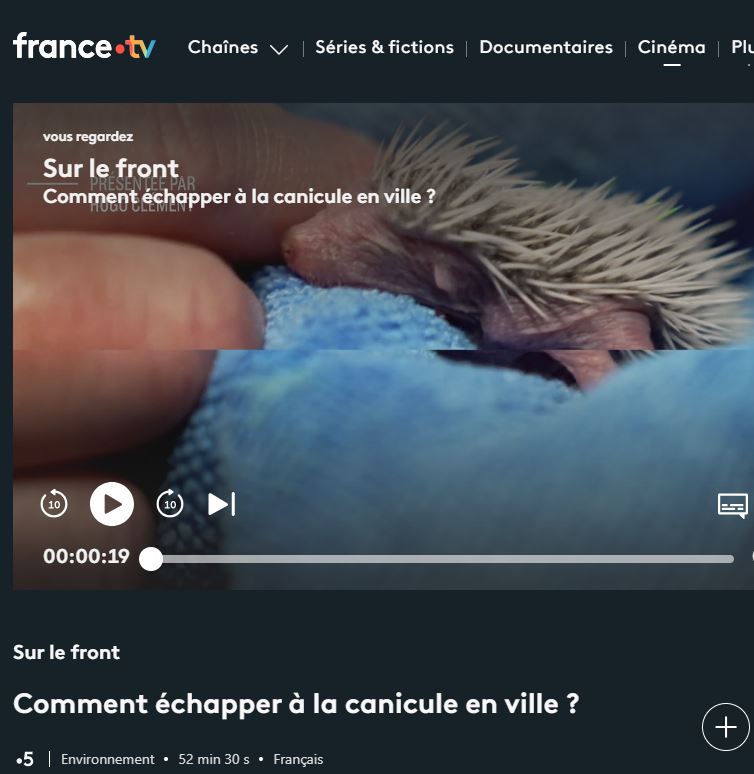Open the partially visible Plus menu

742,47
